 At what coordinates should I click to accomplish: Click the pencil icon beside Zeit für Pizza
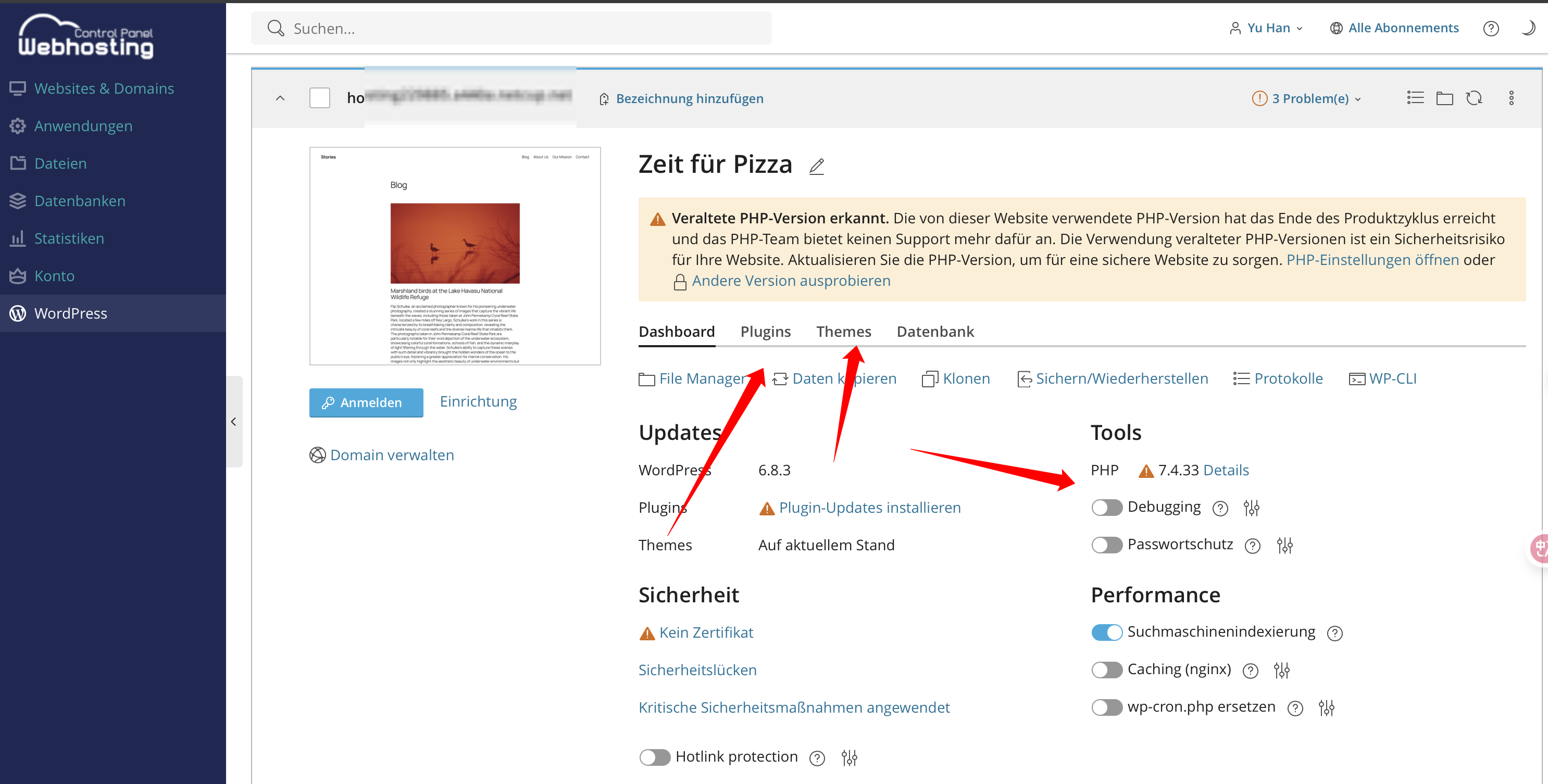[816, 166]
